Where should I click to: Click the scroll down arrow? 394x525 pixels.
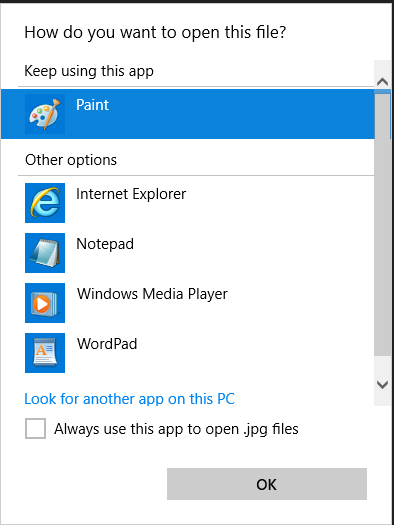click(382, 384)
